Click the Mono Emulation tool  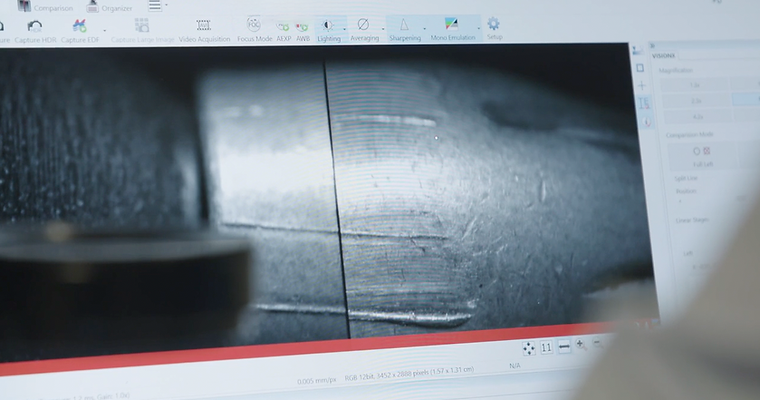coord(452,29)
